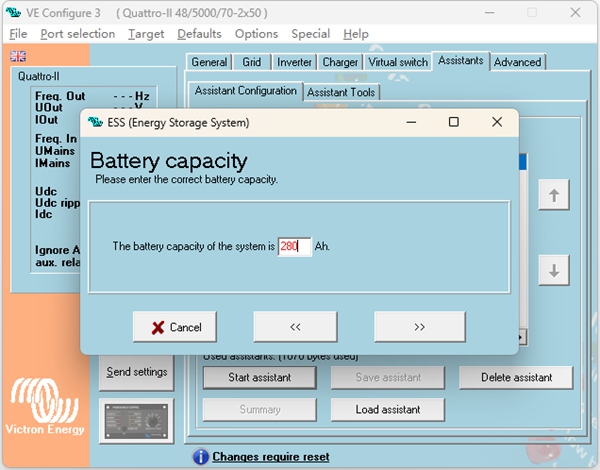
Task: Click the 'Freq. Out' readout label
Action: [x=60, y=96]
